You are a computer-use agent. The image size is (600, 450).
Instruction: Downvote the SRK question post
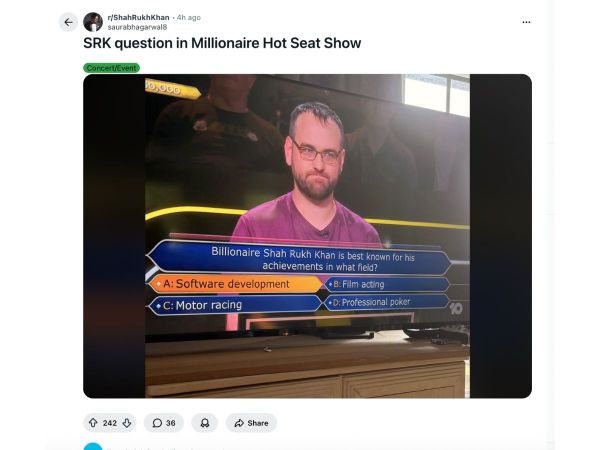[127, 423]
